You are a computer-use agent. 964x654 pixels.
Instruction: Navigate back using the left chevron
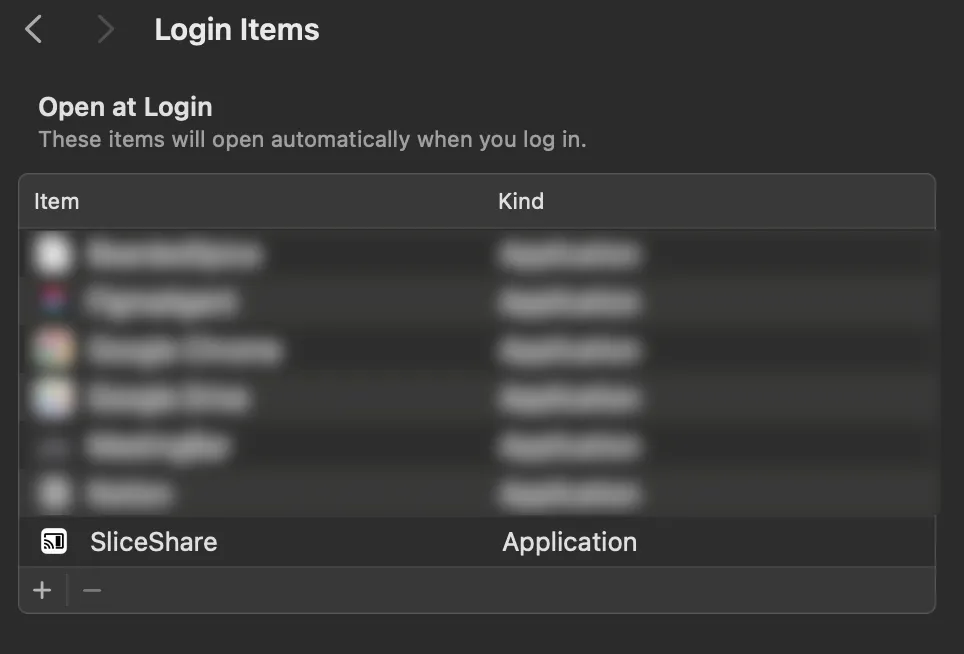33,29
